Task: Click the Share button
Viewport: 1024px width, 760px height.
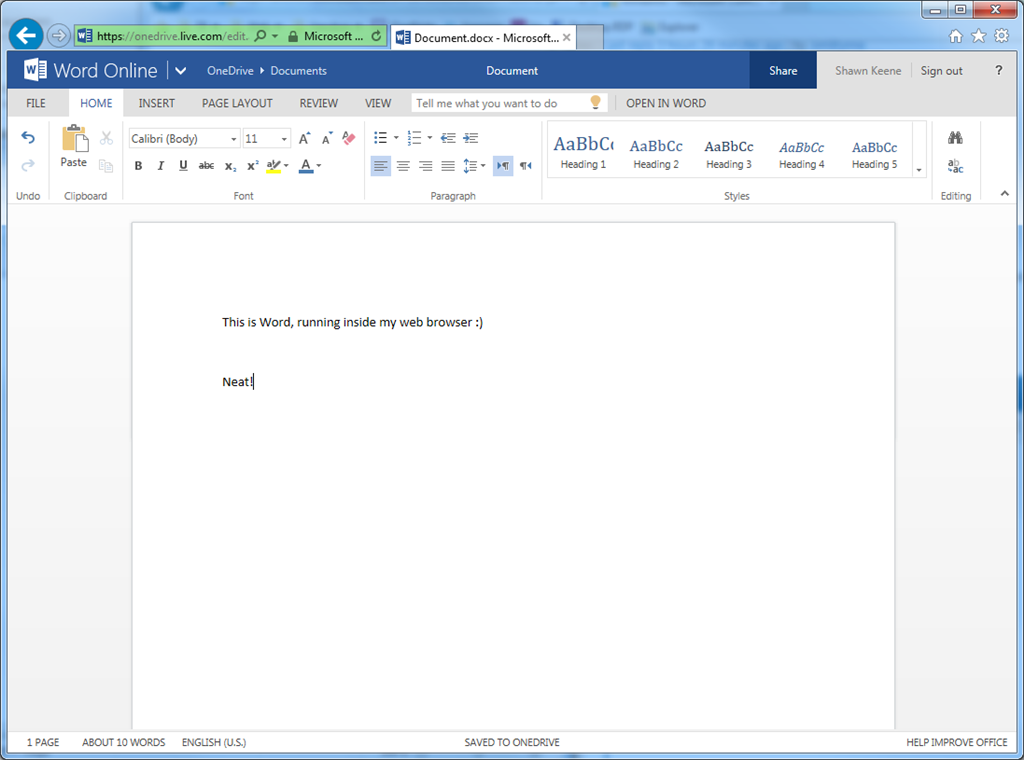Action: pyautogui.click(x=783, y=70)
